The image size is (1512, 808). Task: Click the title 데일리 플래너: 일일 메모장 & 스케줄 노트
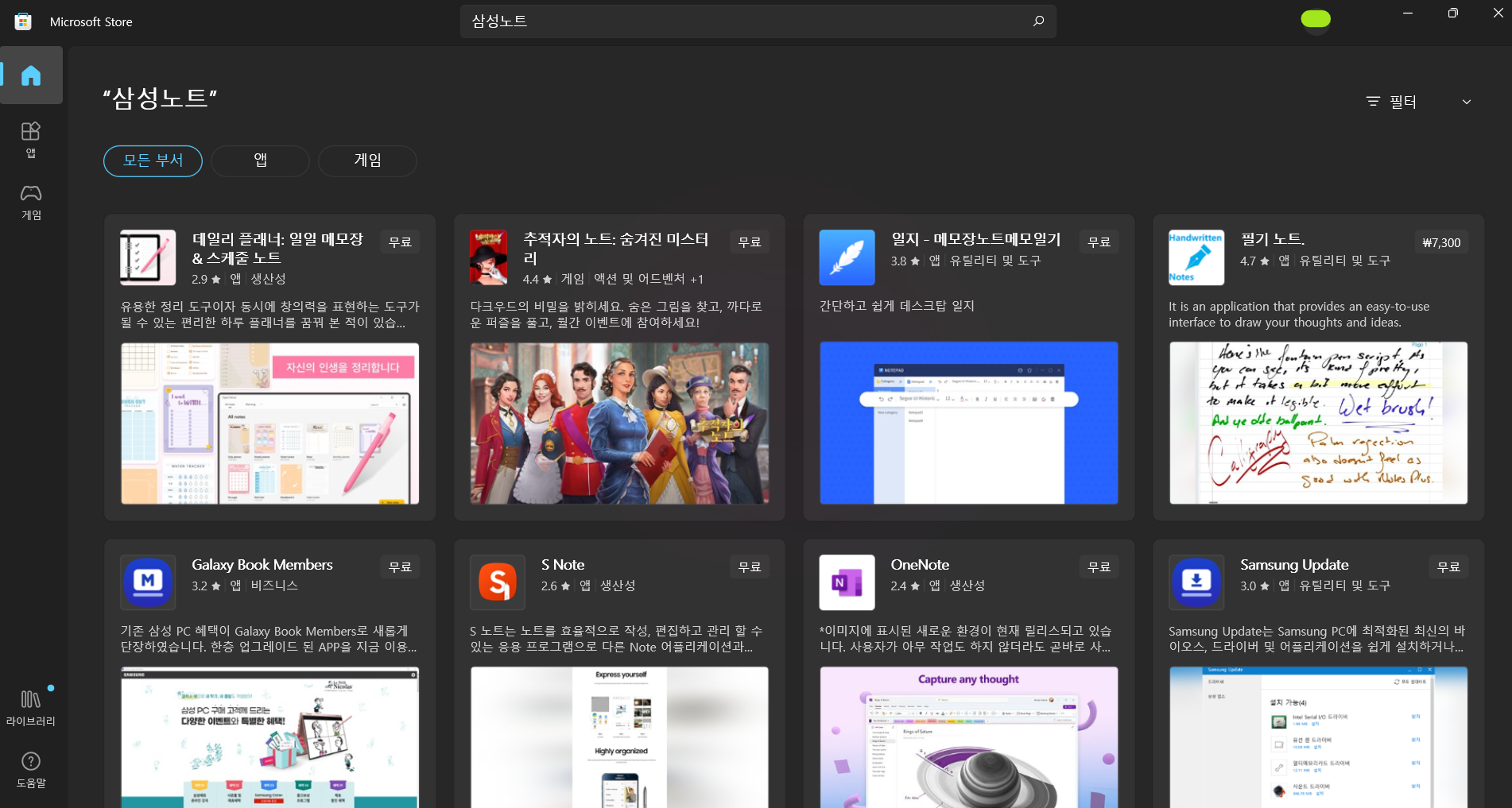[277, 248]
